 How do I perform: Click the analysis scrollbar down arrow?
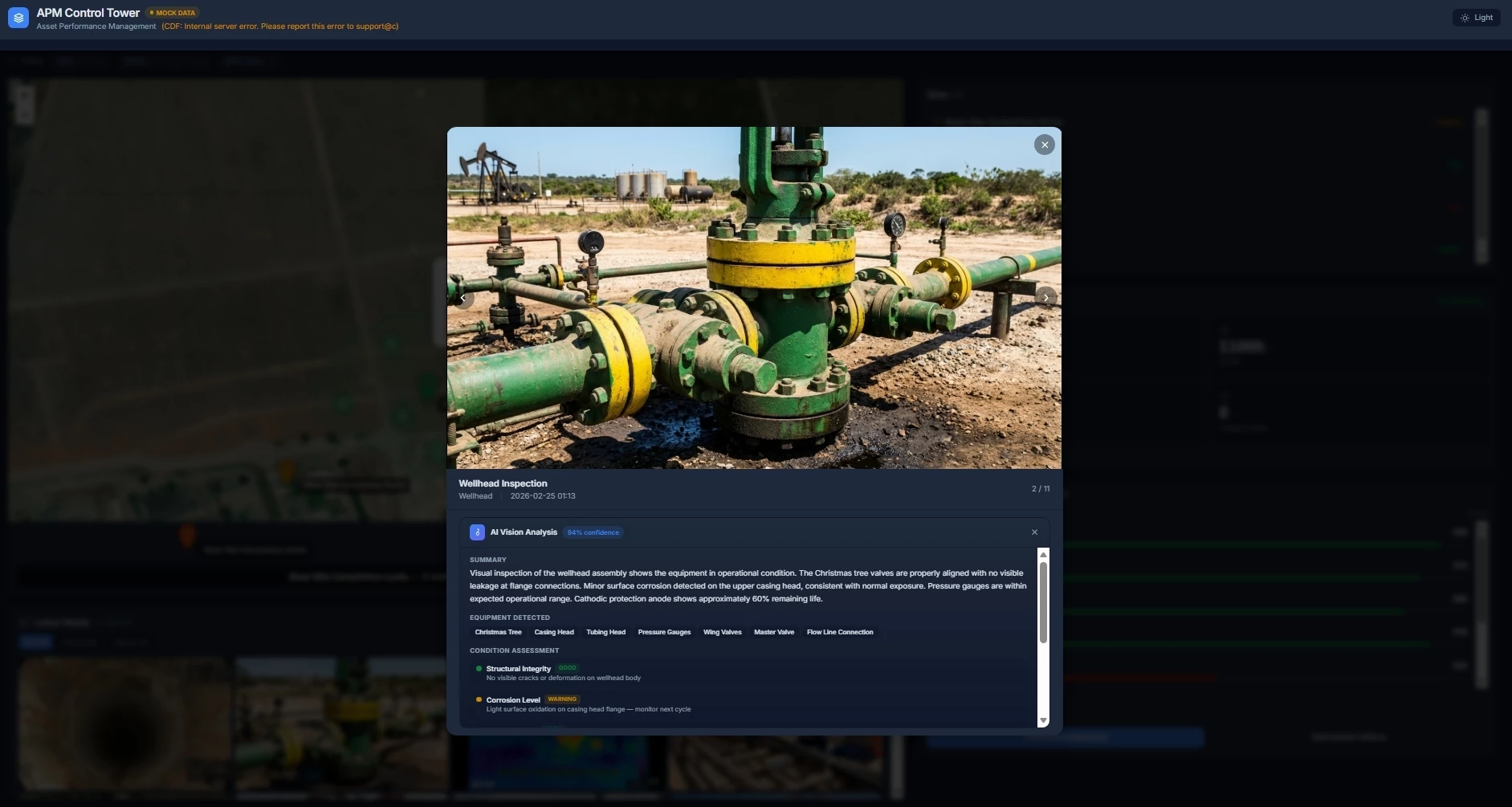[1043, 720]
